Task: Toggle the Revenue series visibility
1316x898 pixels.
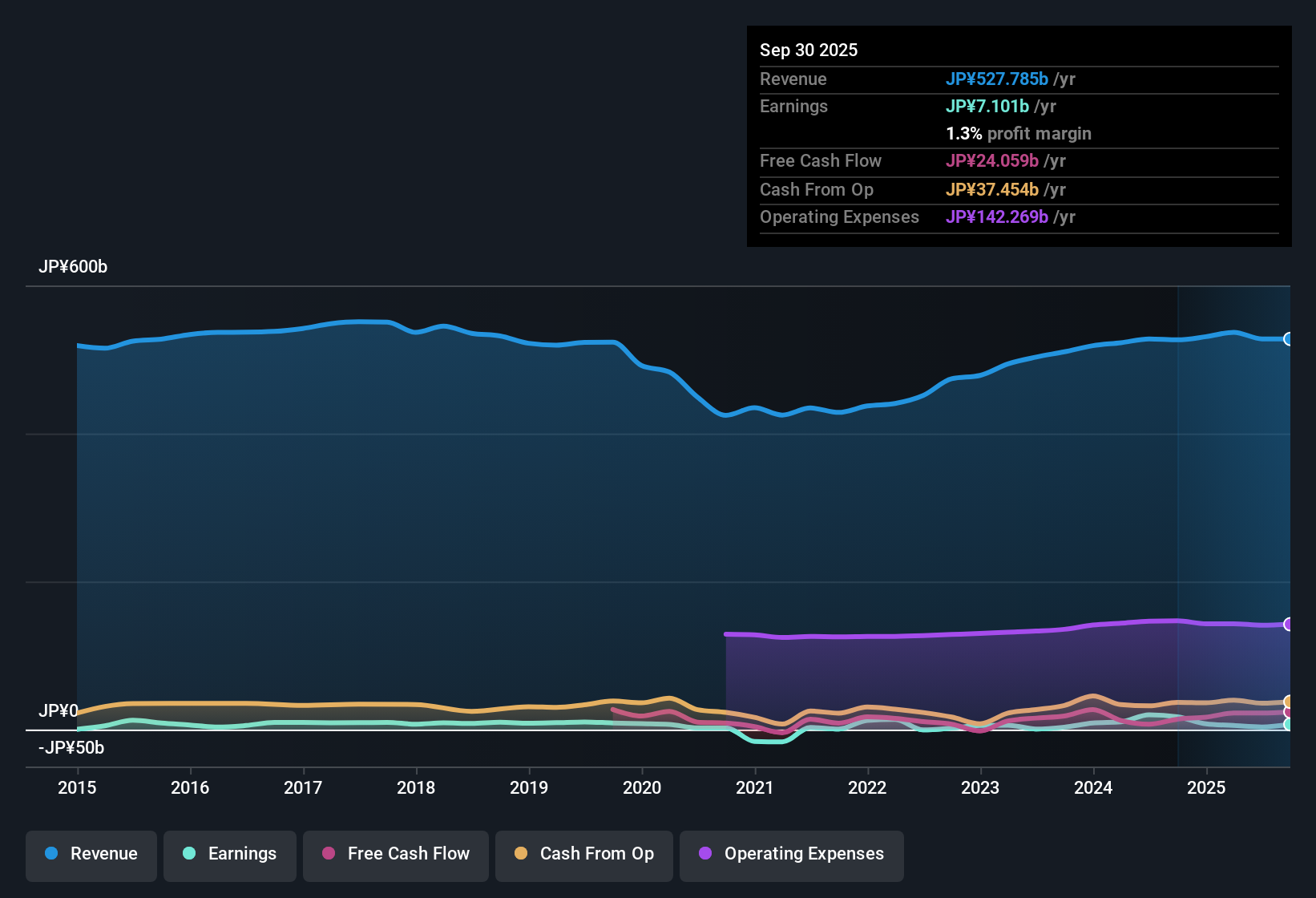Action: tap(91, 854)
